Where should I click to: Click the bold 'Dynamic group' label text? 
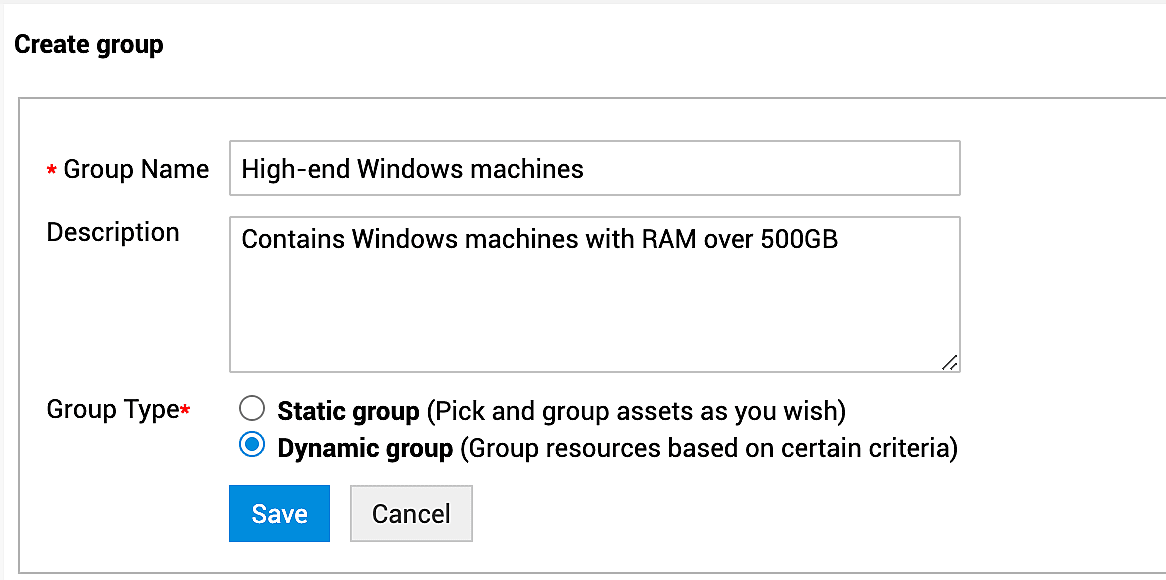pyautogui.click(x=365, y=448)
